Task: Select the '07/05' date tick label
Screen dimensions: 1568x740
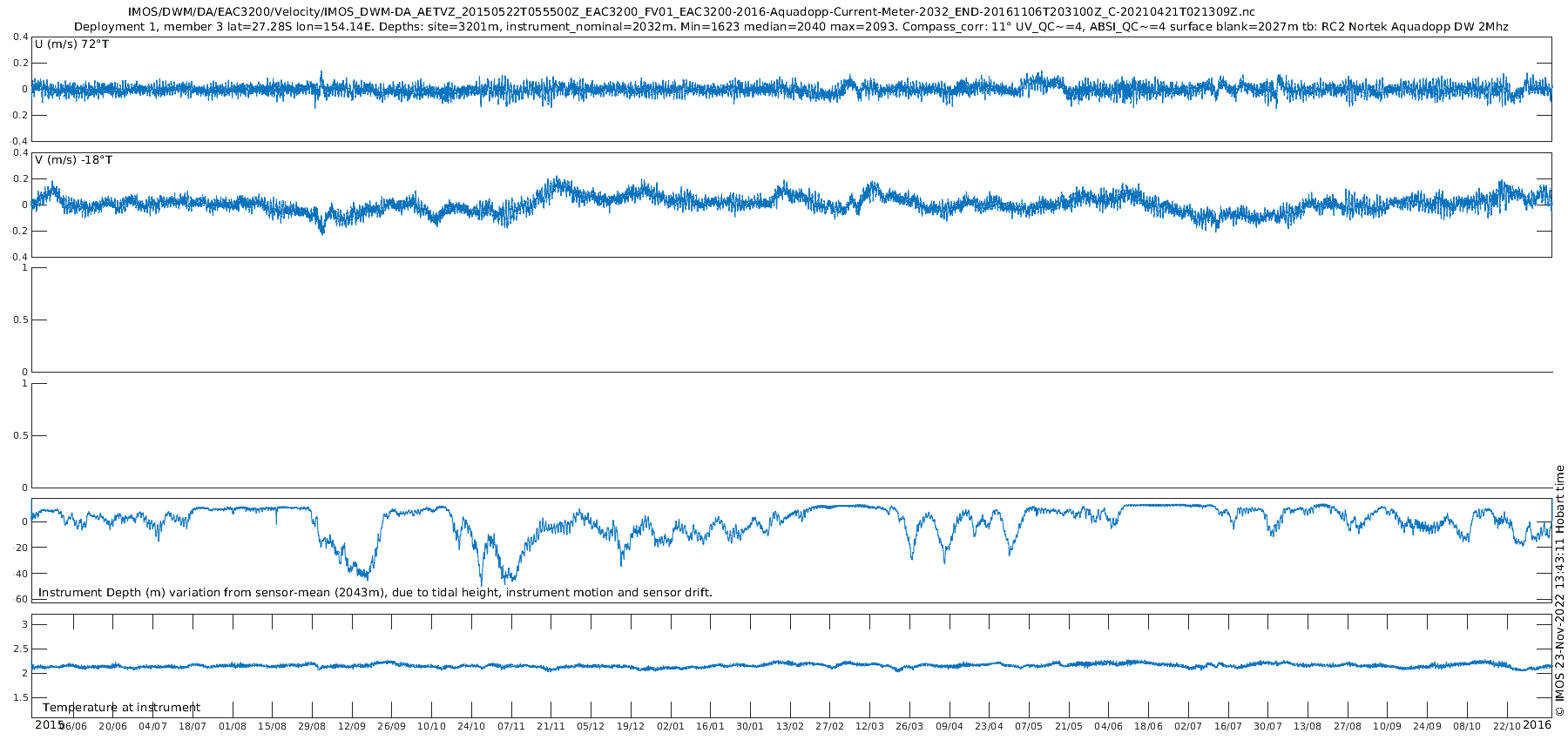Action: [1029, 726]
